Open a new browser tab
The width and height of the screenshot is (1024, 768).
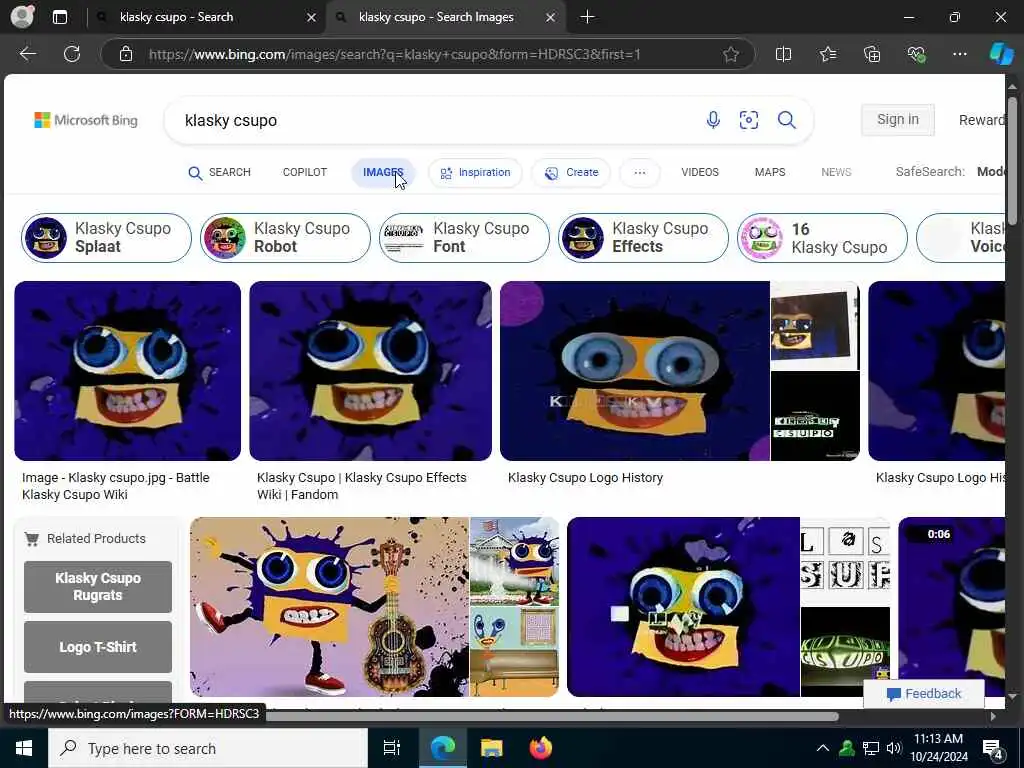587,17
